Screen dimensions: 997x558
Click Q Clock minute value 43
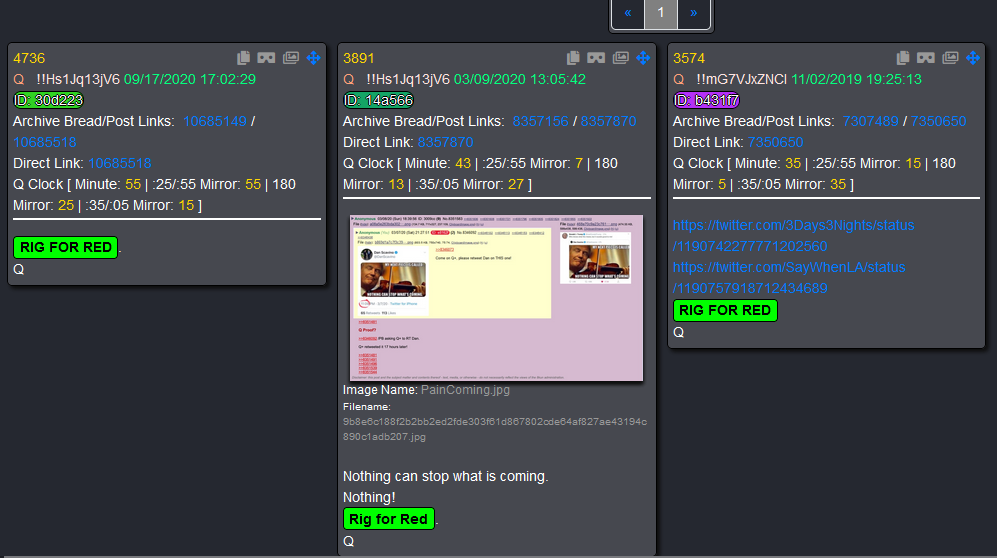coord(463,163)
